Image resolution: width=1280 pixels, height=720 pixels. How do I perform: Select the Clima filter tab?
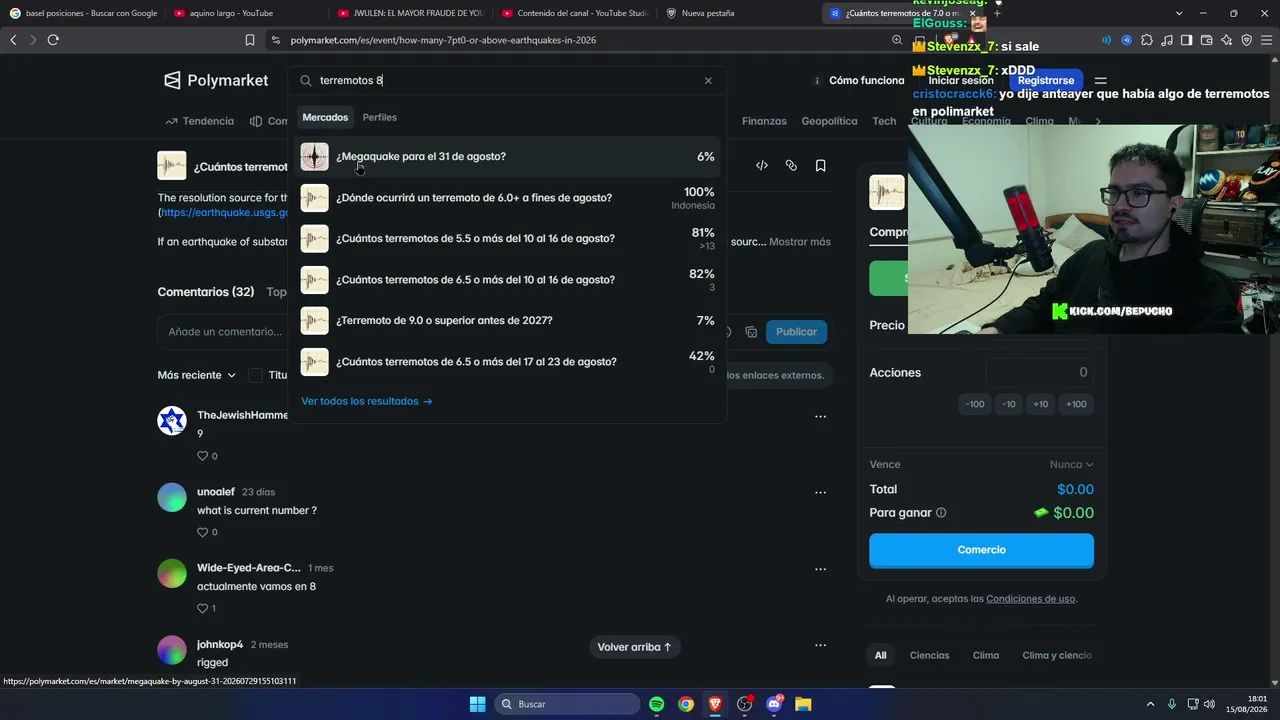click(x=986, y=655)
